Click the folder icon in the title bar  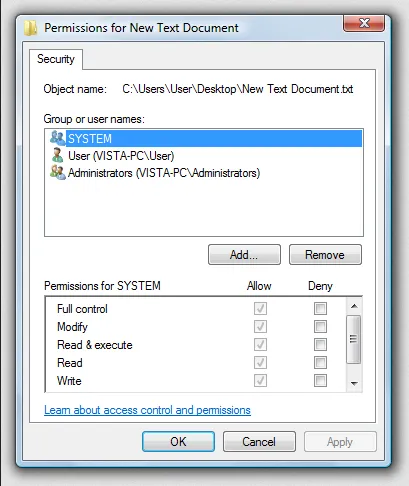click(31, 28)
